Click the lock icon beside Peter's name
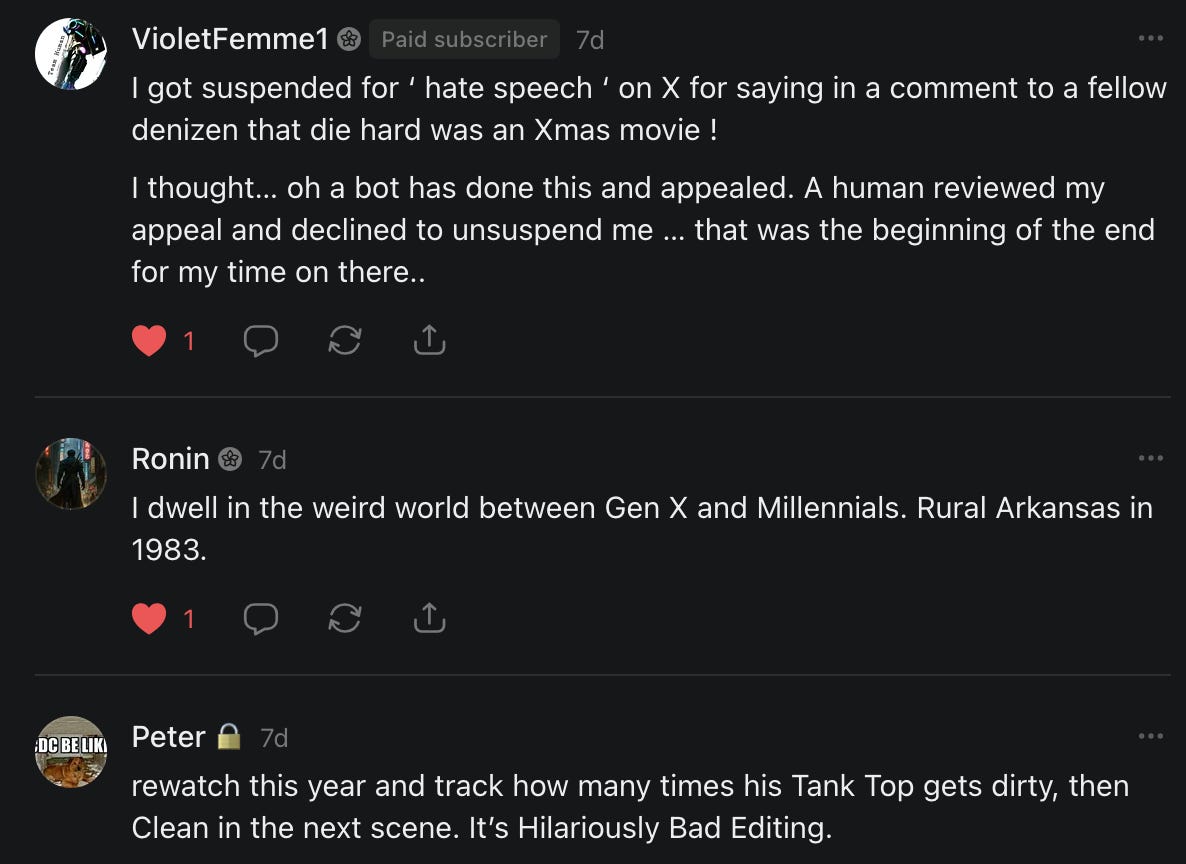Screen dimensions: 1186x864 tap(229, 737)
